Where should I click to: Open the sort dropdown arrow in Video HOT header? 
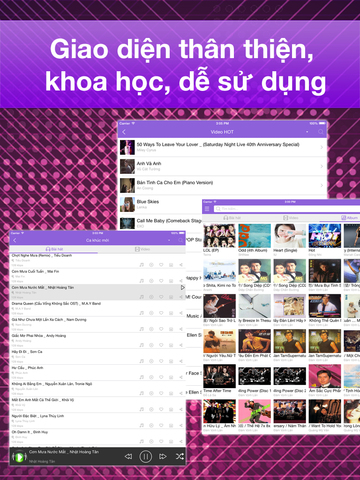(307, 132)
